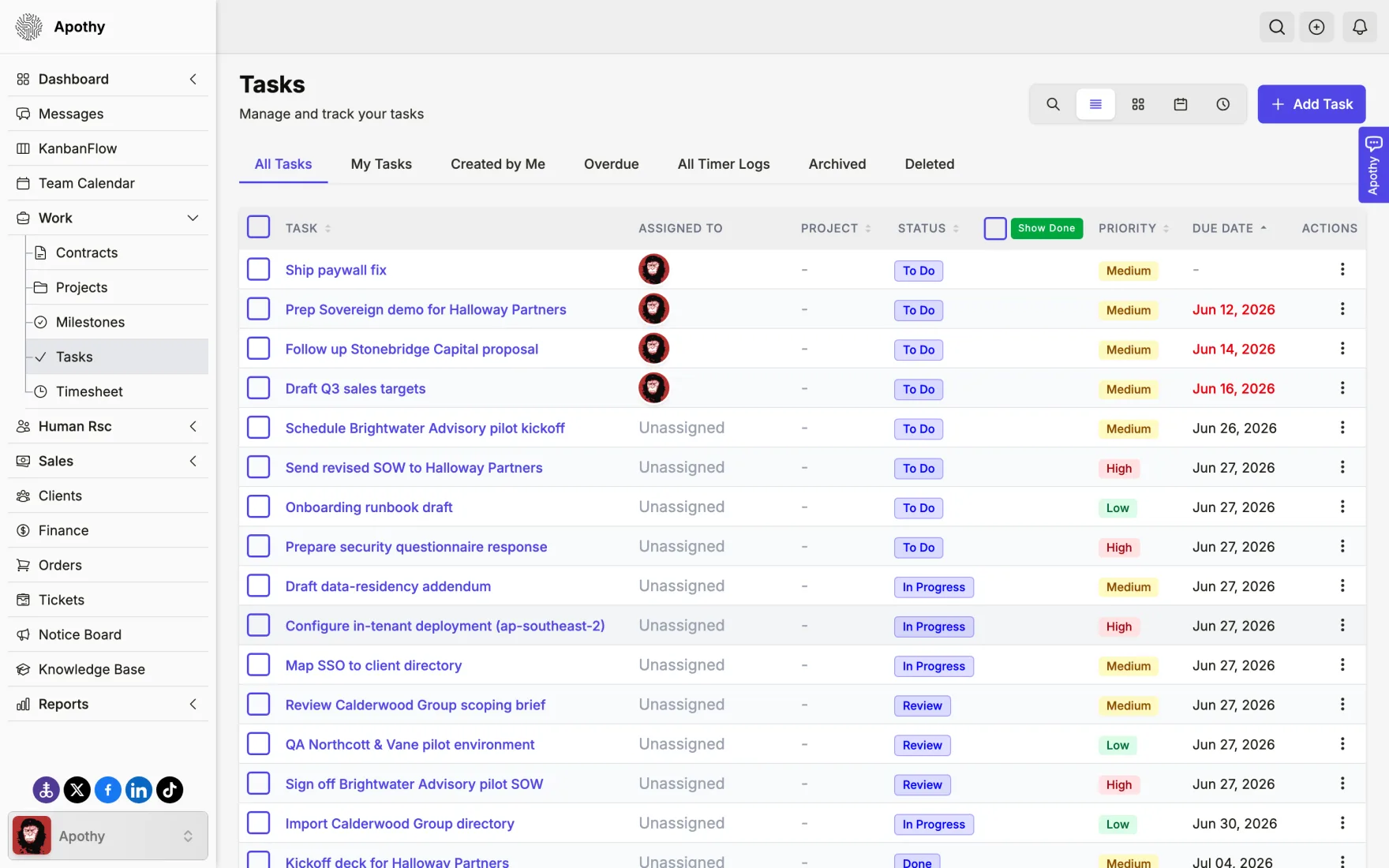Image resolution: width=1389 pixels, height=868 pixels.
Task: Open the timer clock view icon
Action: pos(1223,104)
